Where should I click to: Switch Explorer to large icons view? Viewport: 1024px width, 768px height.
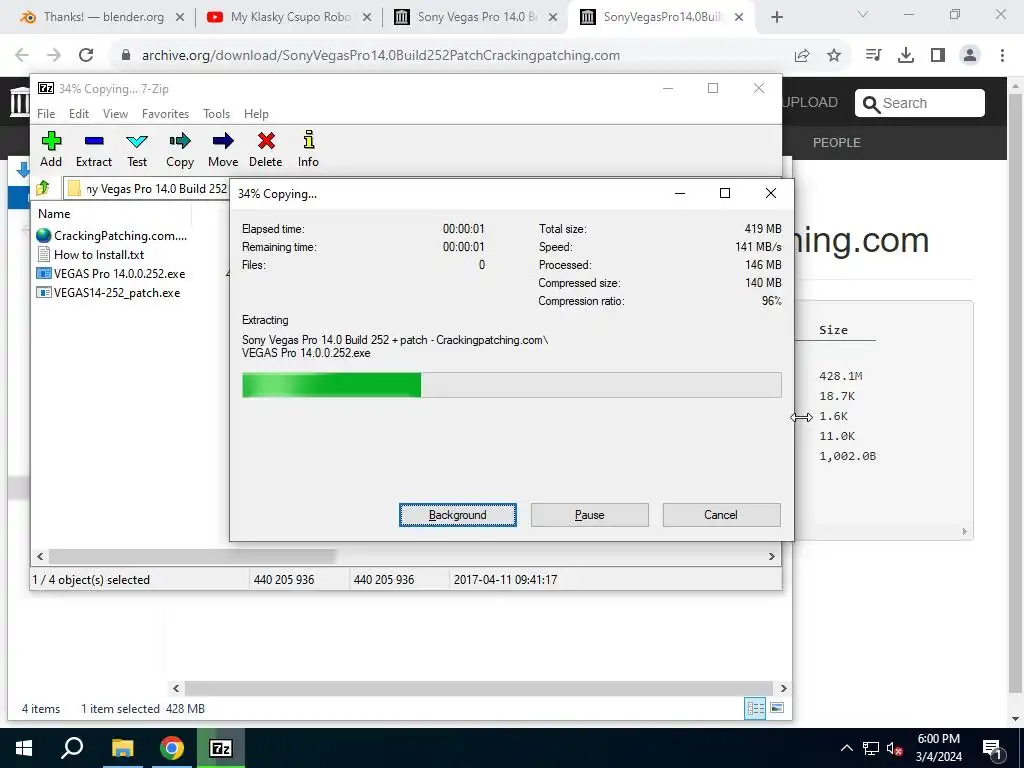point(777,708)
